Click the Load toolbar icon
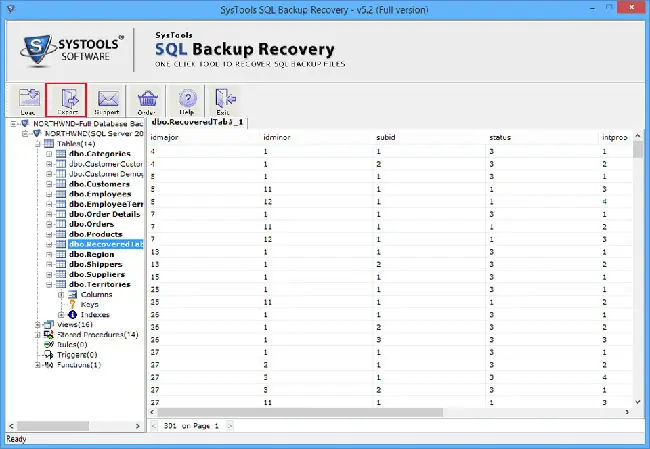 click(x=29, y=98)
